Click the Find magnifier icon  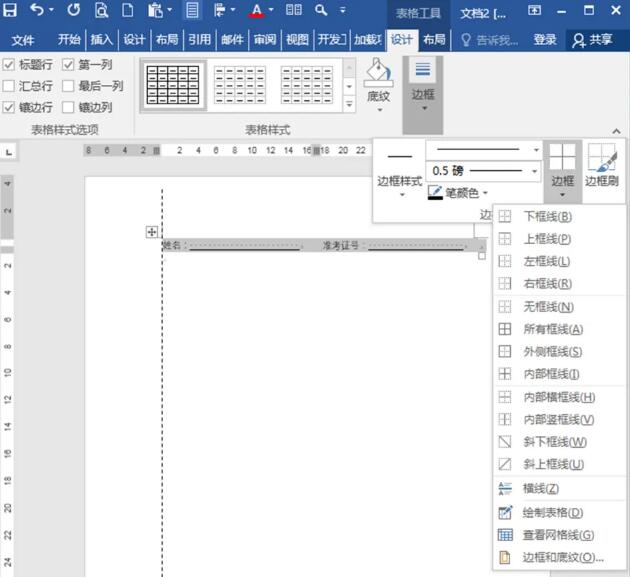click(x=321, y=10)
